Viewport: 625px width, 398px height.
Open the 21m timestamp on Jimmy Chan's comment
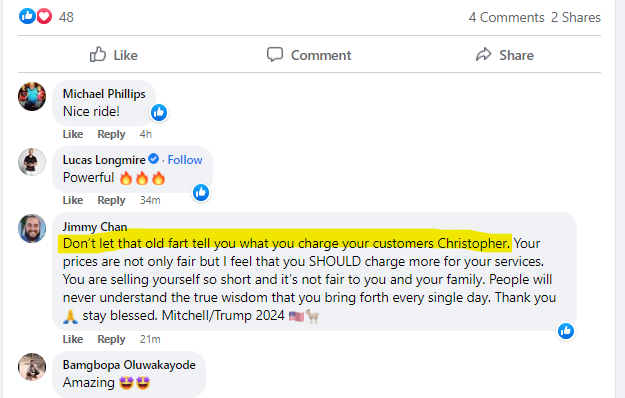(x=150, y=339)
